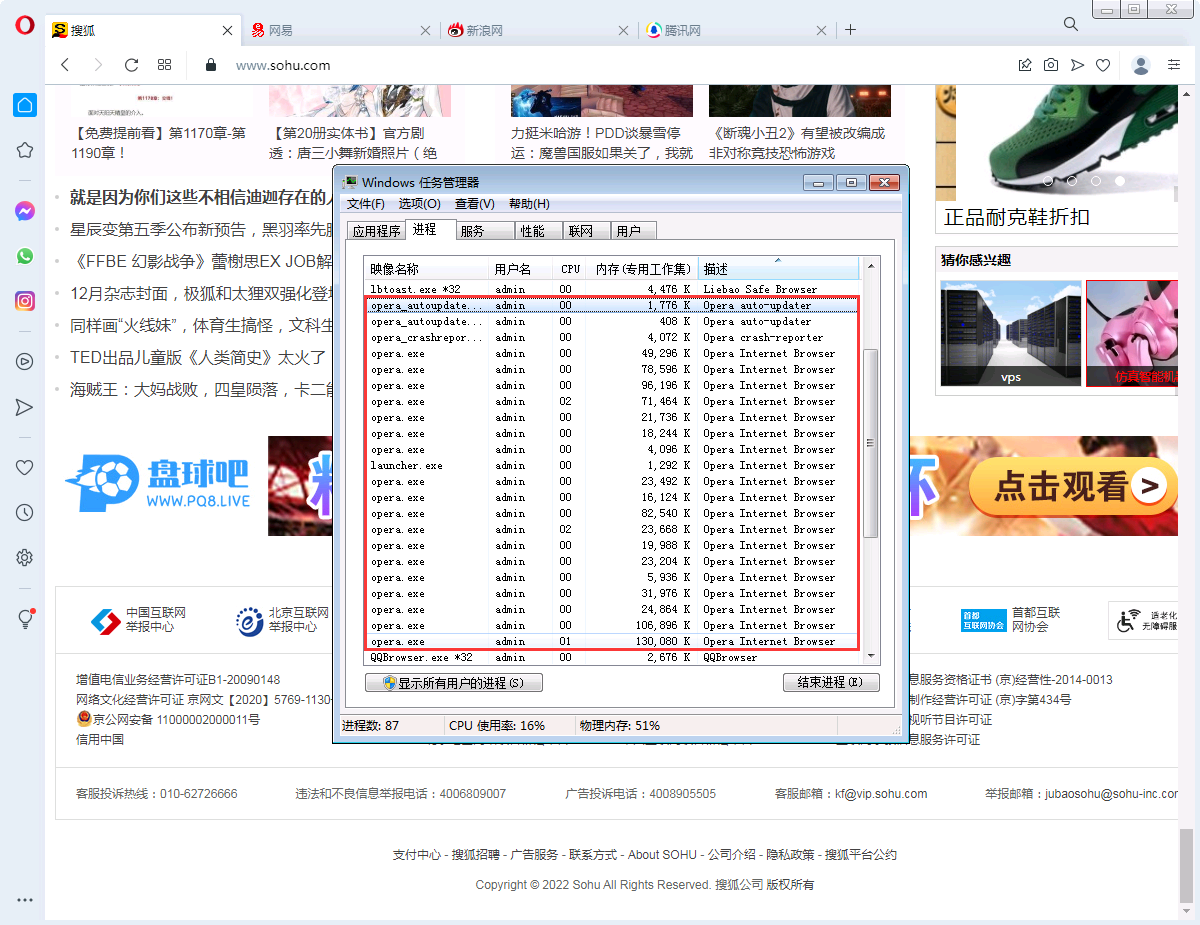This screenshot has width=1200, height=925.
Task: Switch to the 网易 browser tab
Action: tap(341, 30)
